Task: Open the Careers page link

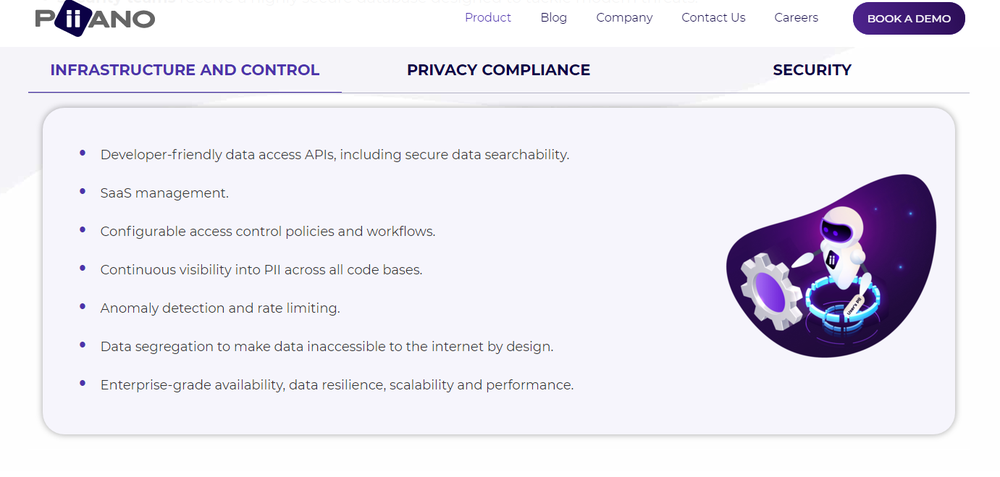Action: 796,18
